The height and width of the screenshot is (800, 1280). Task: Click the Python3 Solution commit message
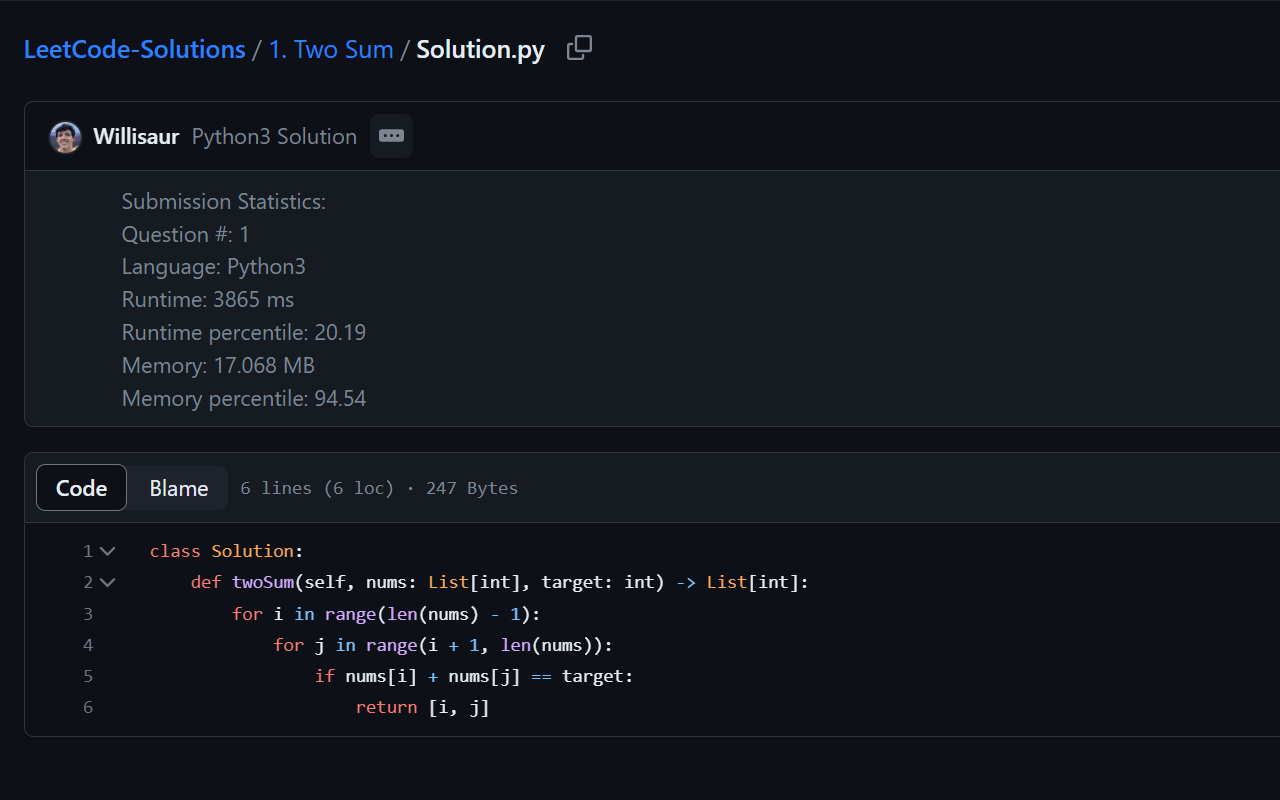(273, 136)
